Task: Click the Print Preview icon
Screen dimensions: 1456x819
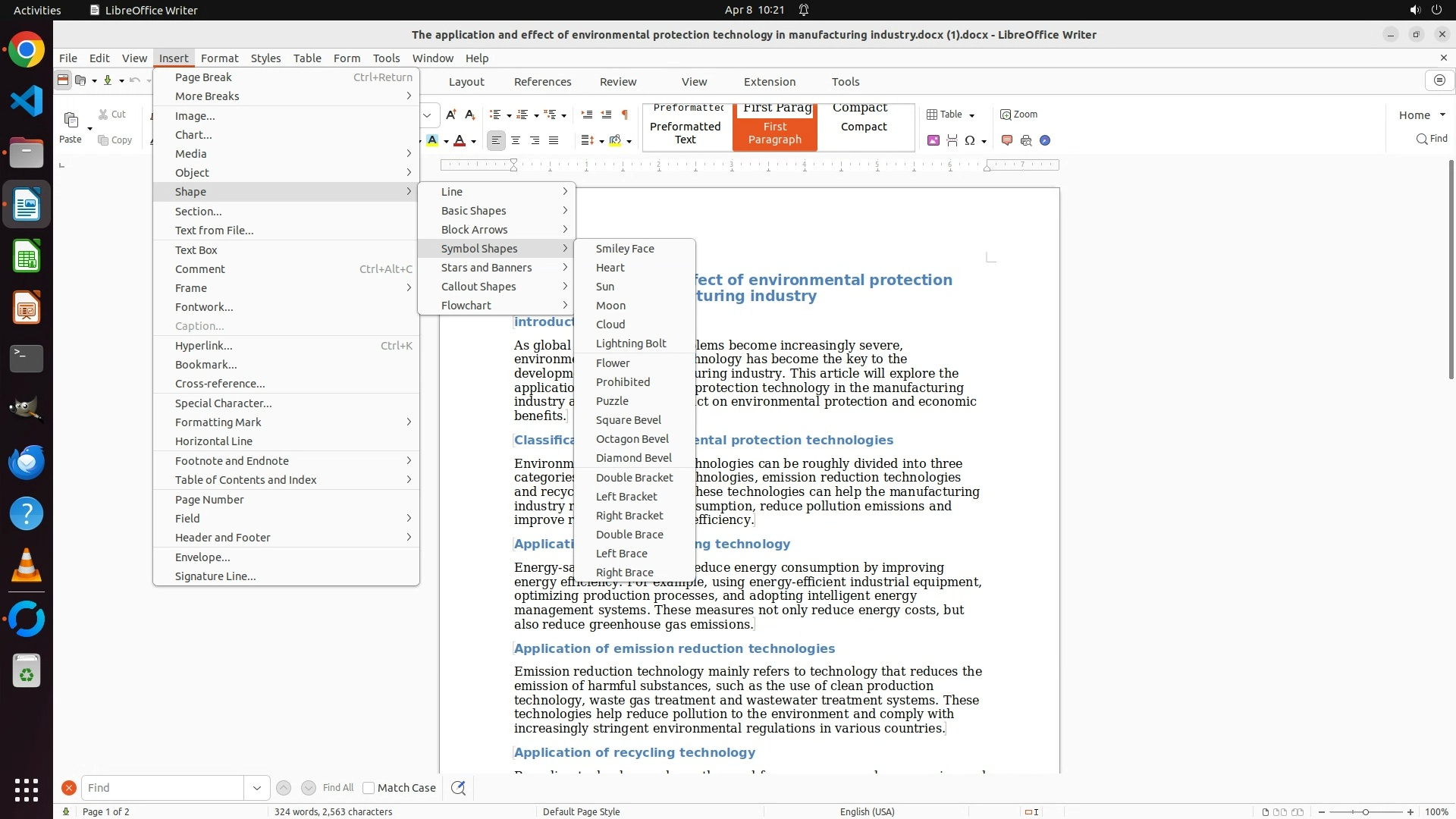Action: tap(1026, 140)
